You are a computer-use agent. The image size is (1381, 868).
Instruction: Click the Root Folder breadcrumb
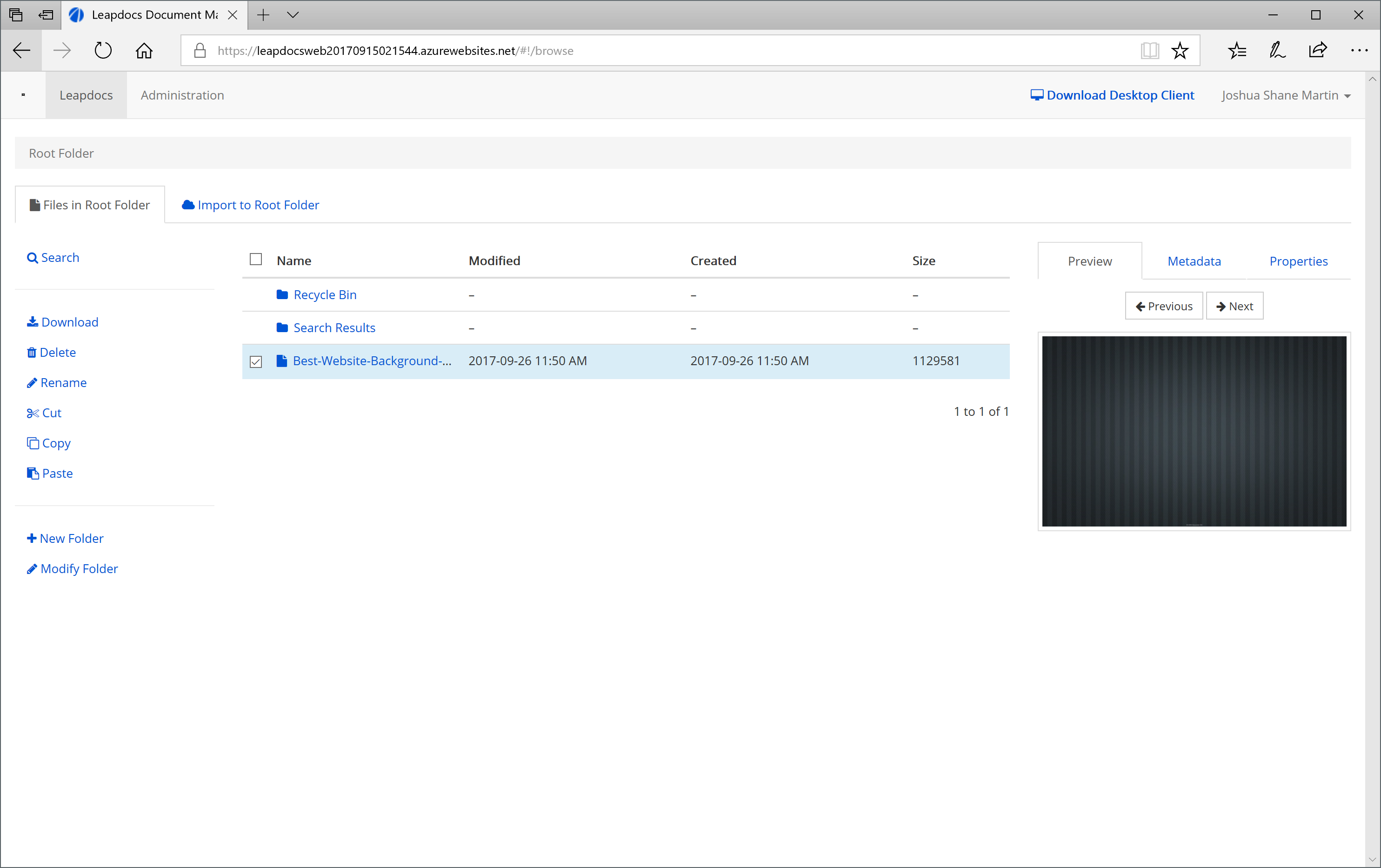pyautogui.click(x=61, y=153)
